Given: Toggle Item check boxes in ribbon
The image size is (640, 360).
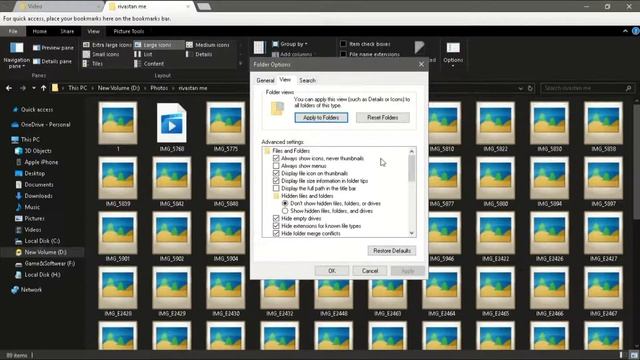Looking at the screenshot, I should coord(343,44).
